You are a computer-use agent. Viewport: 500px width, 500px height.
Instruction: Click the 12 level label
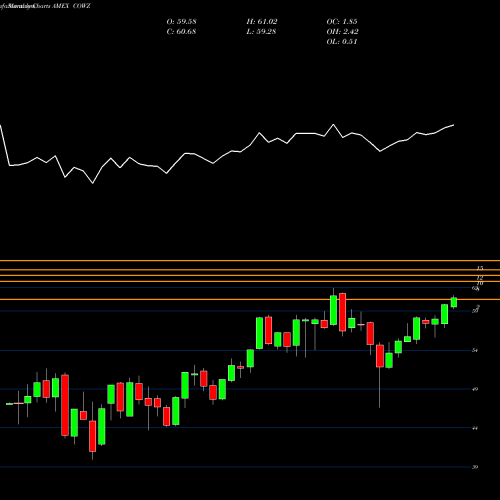point(480,278)
